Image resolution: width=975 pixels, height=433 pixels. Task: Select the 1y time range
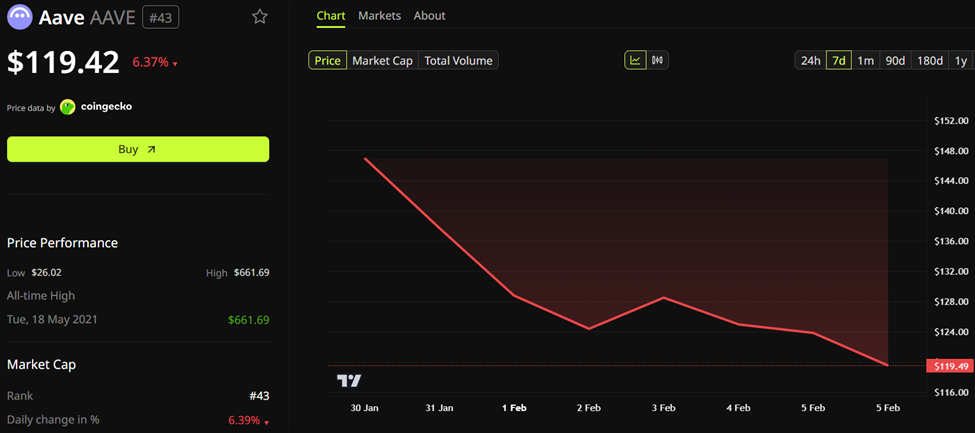tap(961, 61)
